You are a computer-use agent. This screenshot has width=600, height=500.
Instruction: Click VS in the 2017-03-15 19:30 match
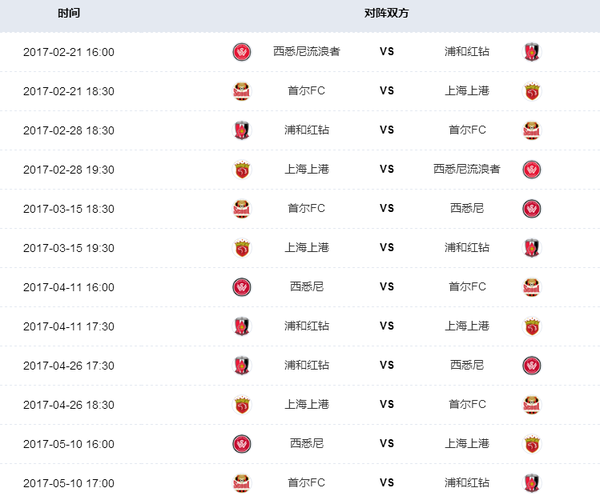tap(387, 247)
